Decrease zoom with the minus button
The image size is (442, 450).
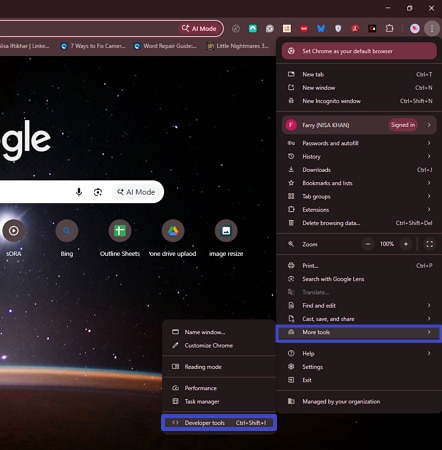click(x=368, y=244)
